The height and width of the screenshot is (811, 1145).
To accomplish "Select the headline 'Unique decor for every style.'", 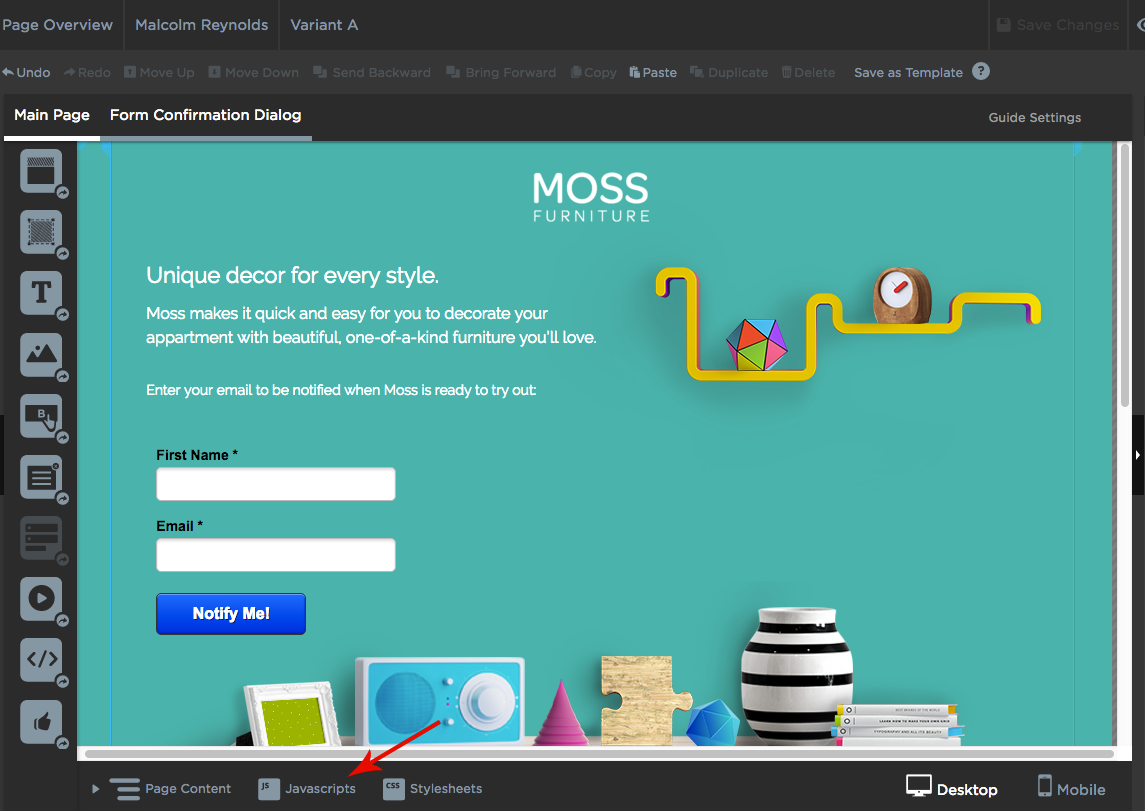I will (292, 275).
